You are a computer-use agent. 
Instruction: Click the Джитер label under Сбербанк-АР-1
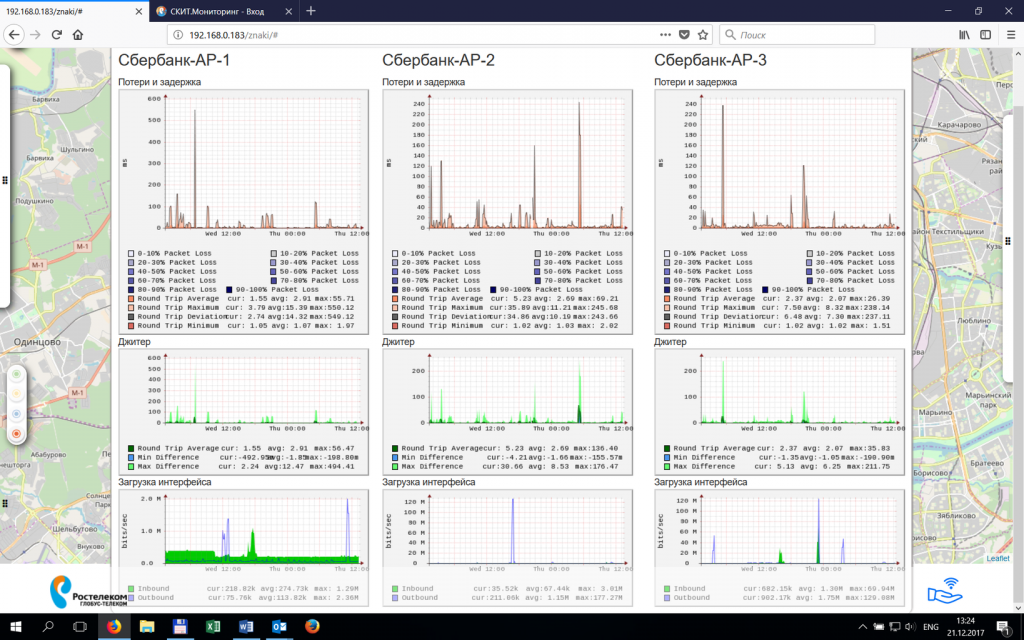134,342
